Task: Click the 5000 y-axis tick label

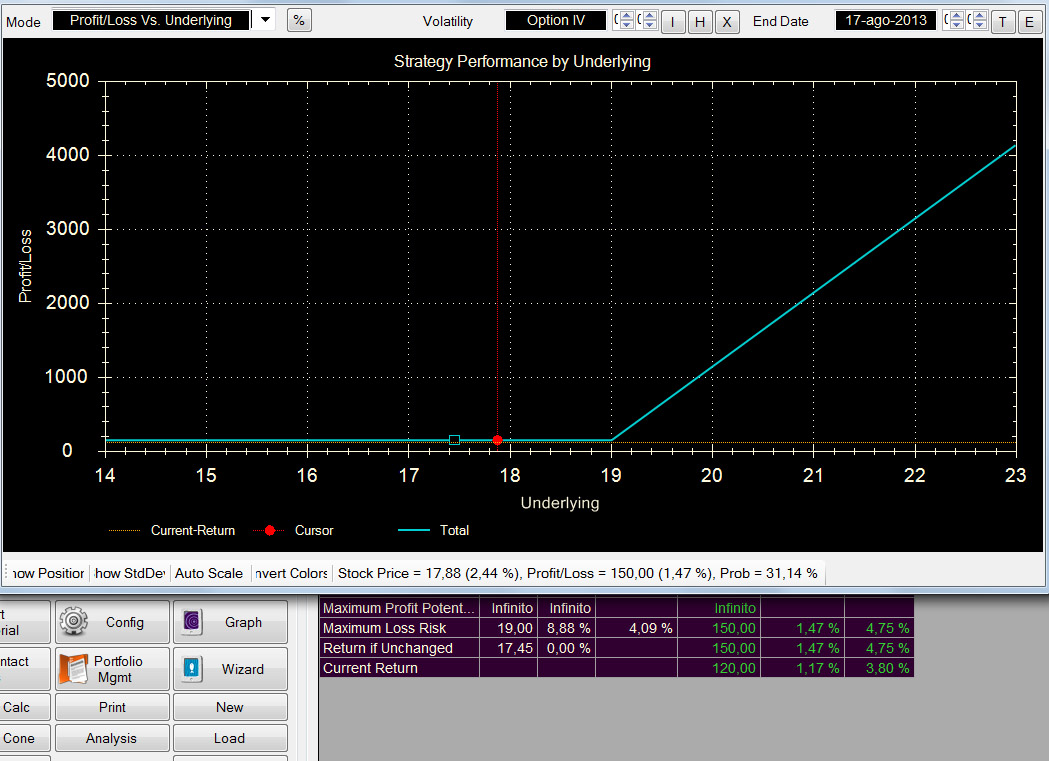Action: coord(68,80)
